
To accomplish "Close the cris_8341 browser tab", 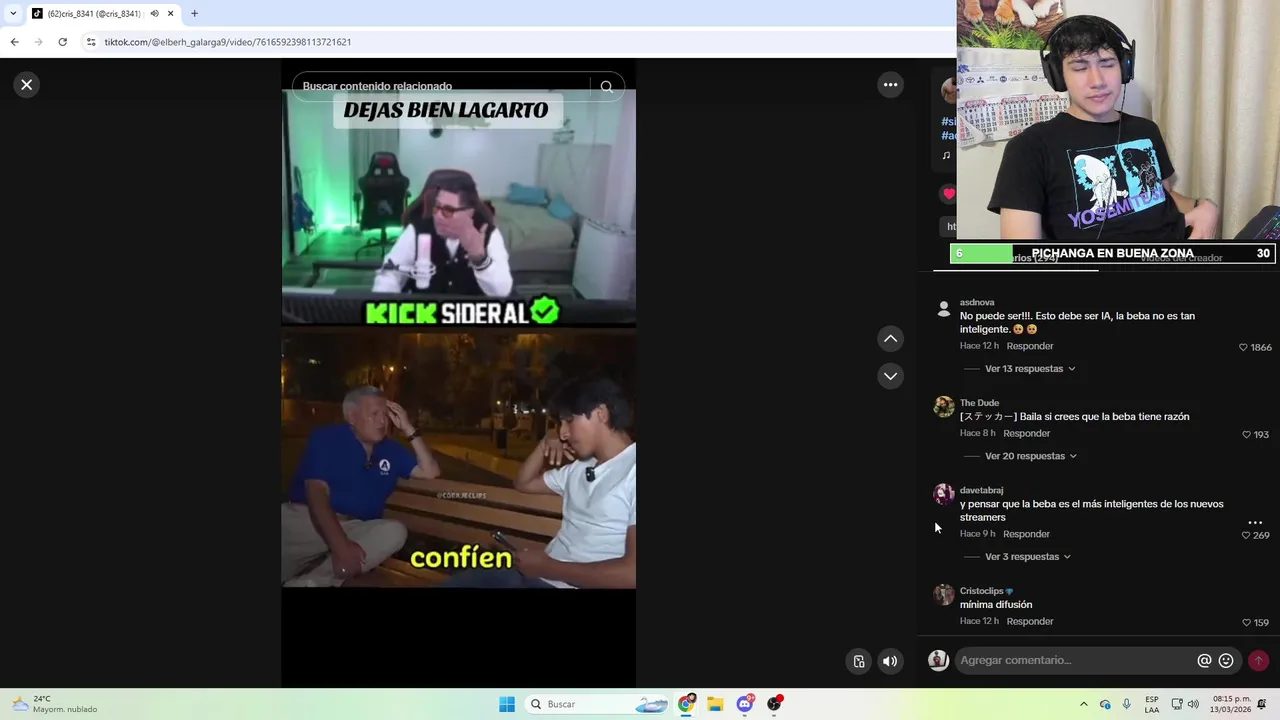I will point(170,13).
